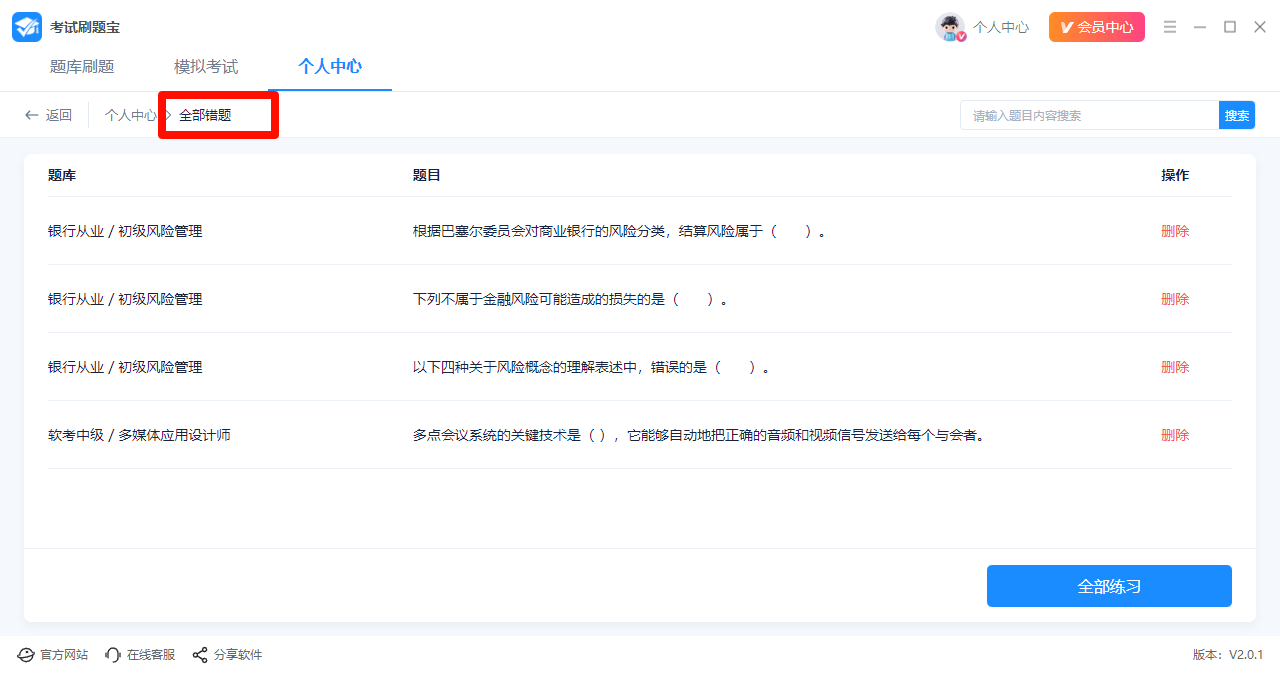Switch to the 模拟考试 tab
This screenshot has height=674, width=1280.
[x=206, y=67]
